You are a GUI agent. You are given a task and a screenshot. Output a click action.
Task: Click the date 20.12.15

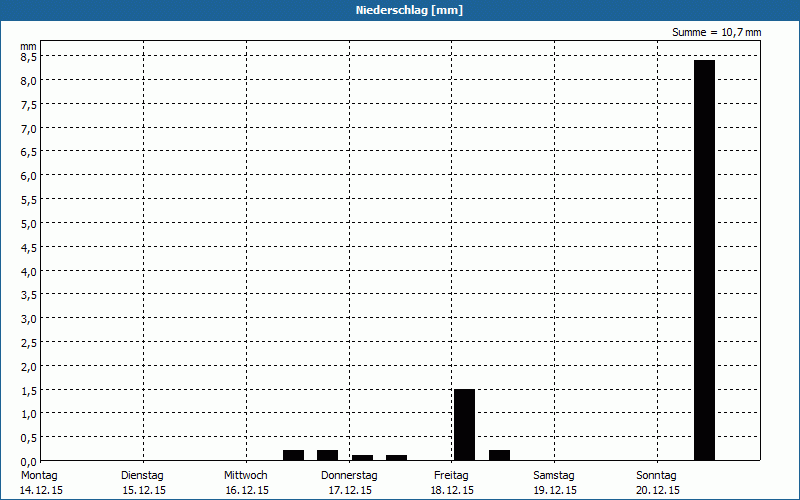pyautogui.click(x=658, y=490)
